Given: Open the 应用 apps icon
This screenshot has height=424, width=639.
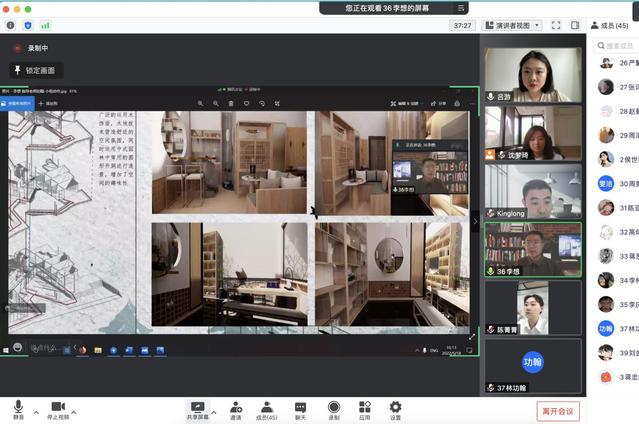Looking at the screenshot, I should (364, 406).
